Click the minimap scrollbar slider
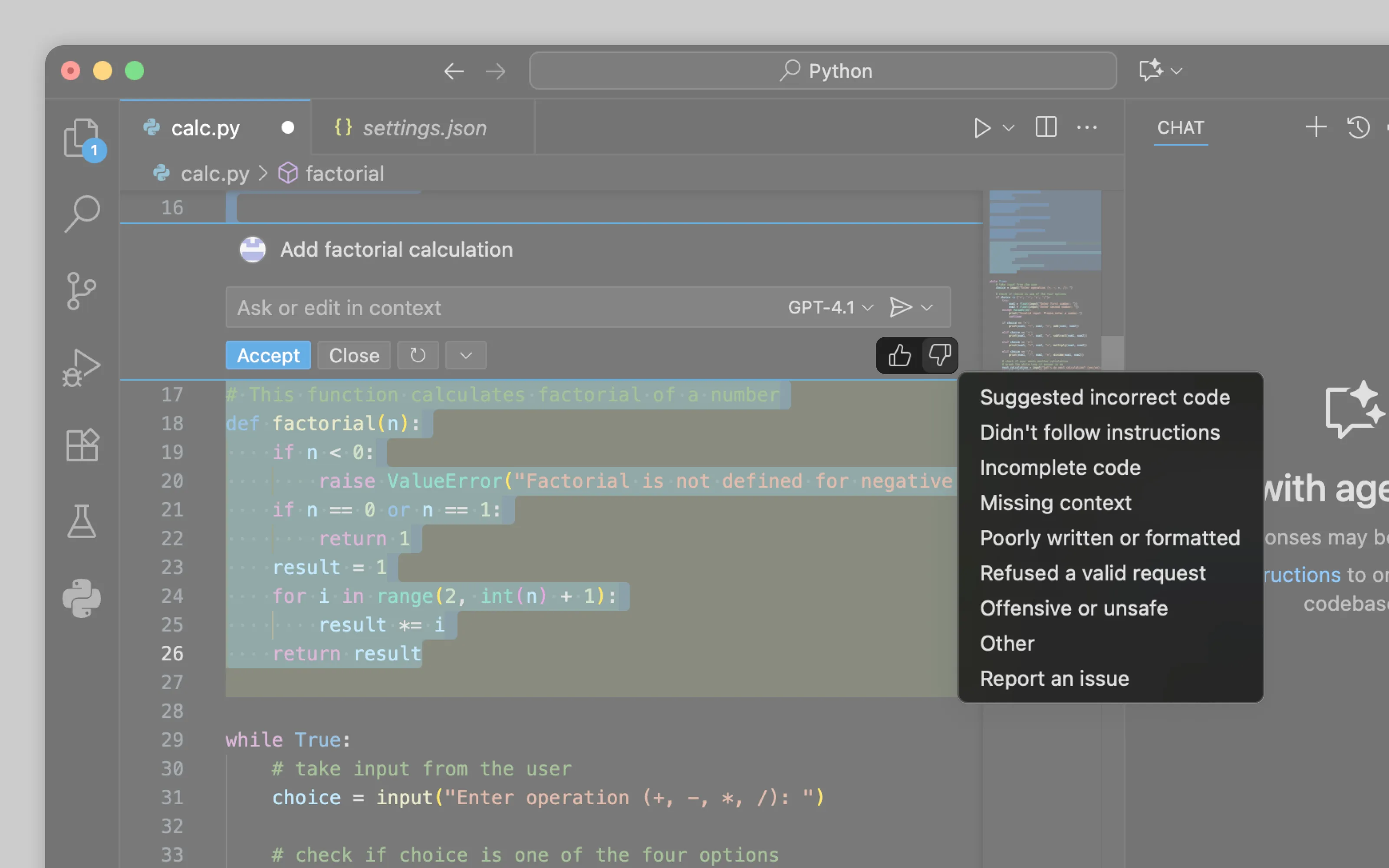Screen dimensions: 1389x868 [1113, 352]
